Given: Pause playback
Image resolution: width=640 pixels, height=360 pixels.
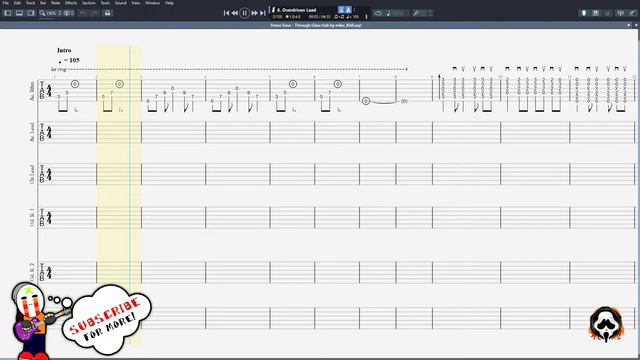Looking at the screenshot, I should pos(244,13).
